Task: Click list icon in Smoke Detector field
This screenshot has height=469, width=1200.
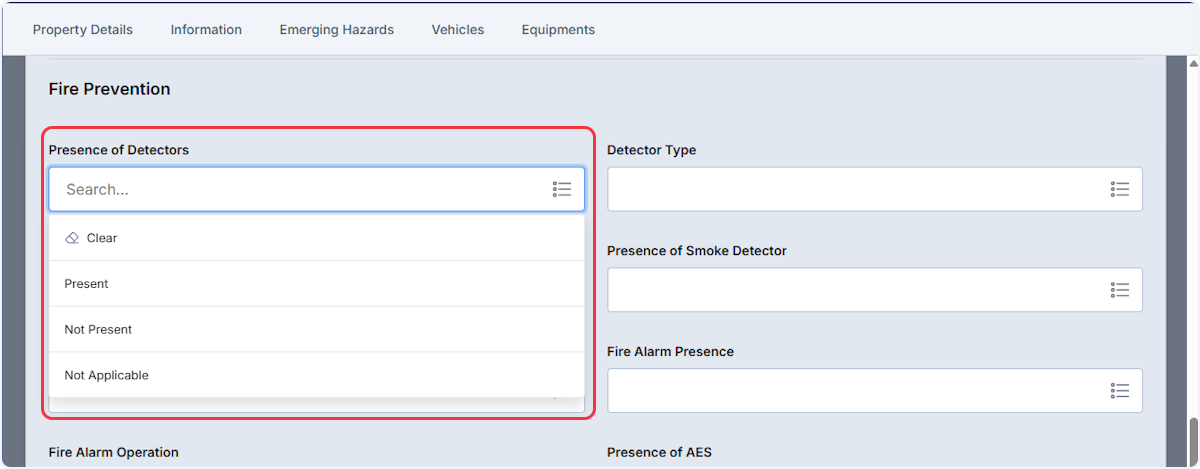Action: point(1120,290)
